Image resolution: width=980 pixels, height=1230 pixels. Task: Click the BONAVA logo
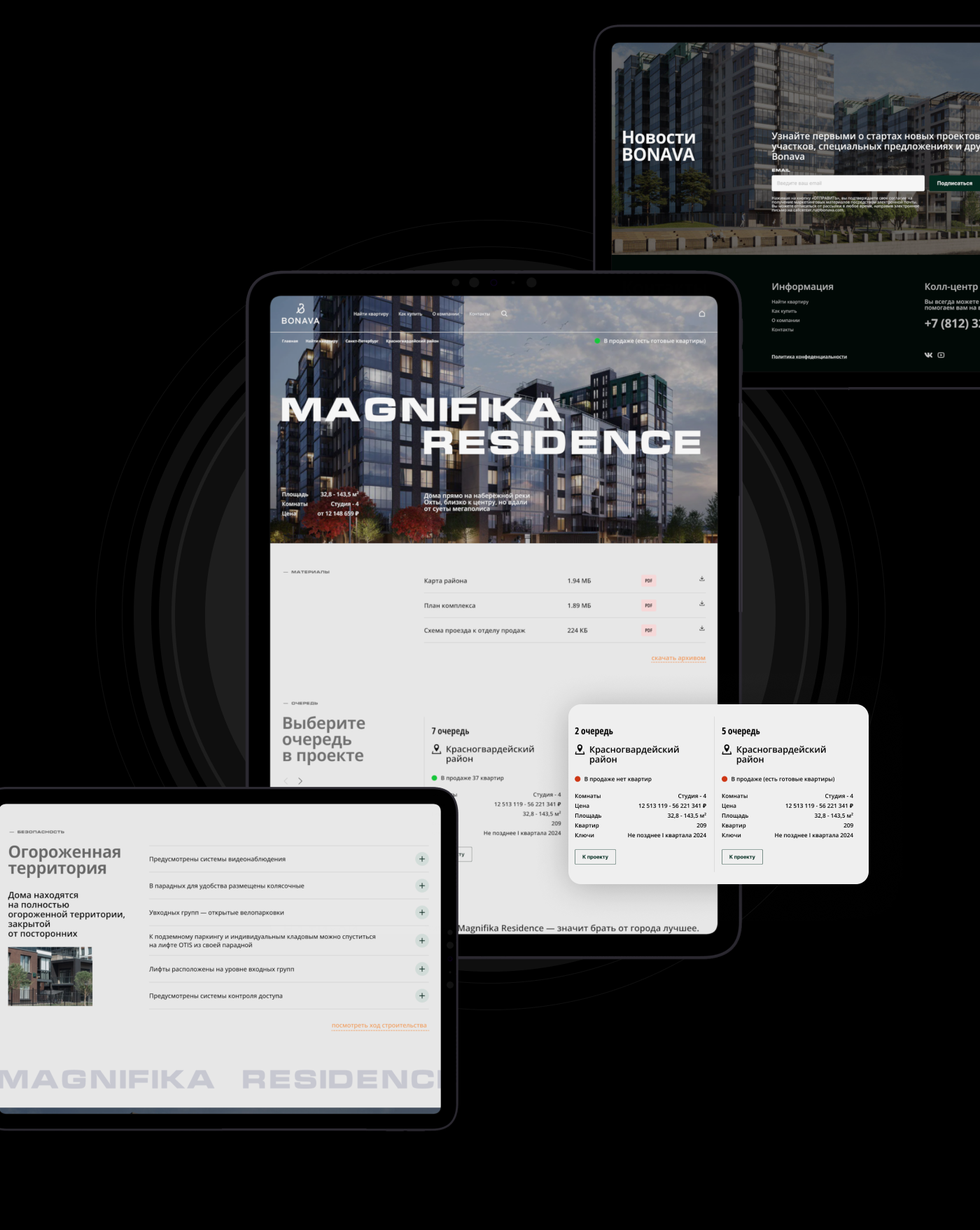coord(300,314)
